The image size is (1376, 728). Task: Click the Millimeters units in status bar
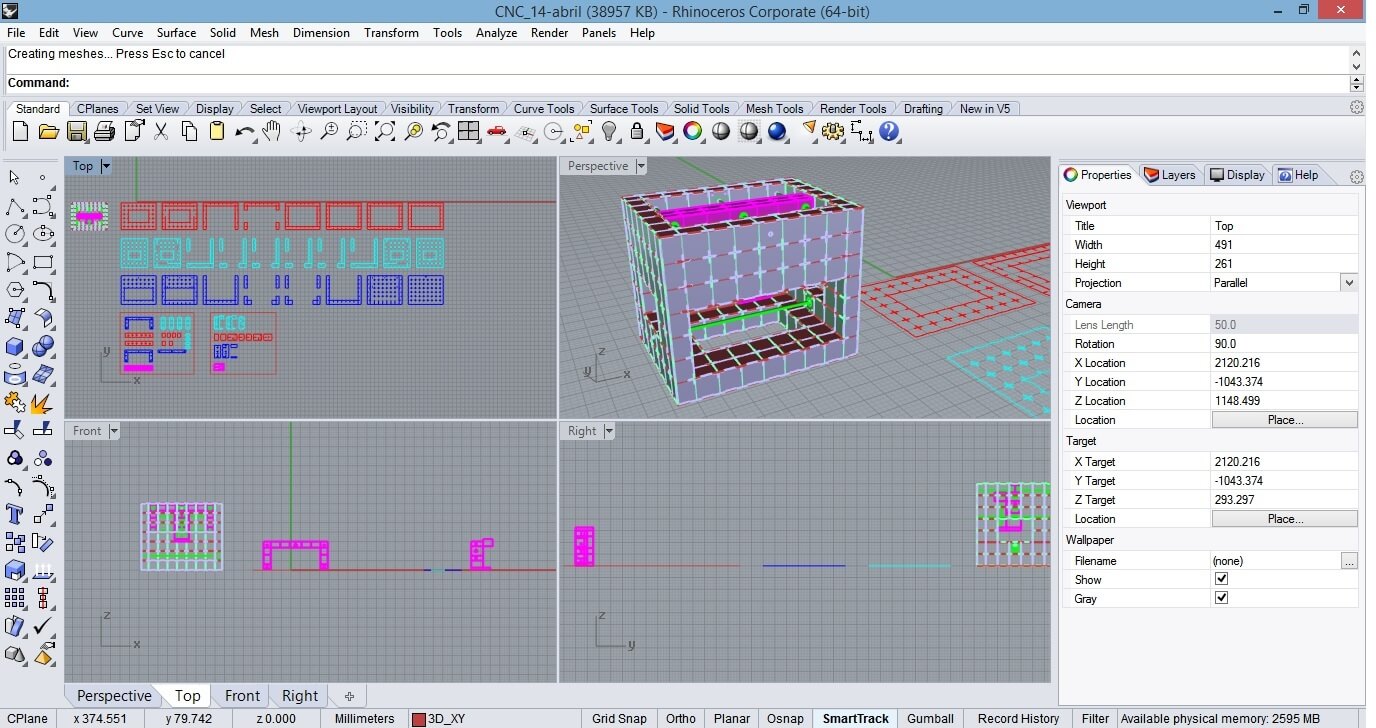tap(364, 718)
